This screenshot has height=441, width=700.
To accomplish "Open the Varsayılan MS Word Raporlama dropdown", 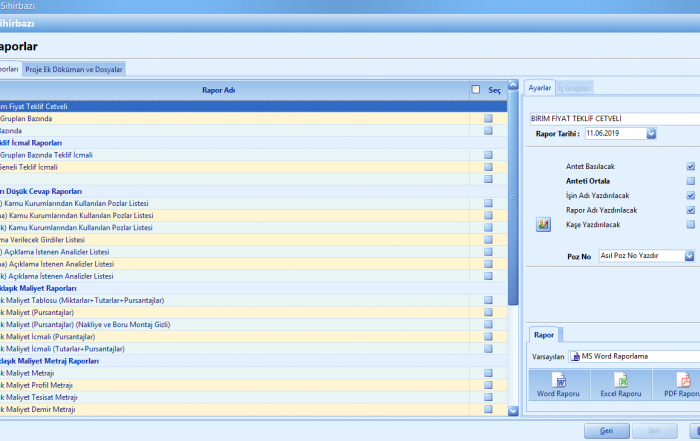I will click(634, 356).
